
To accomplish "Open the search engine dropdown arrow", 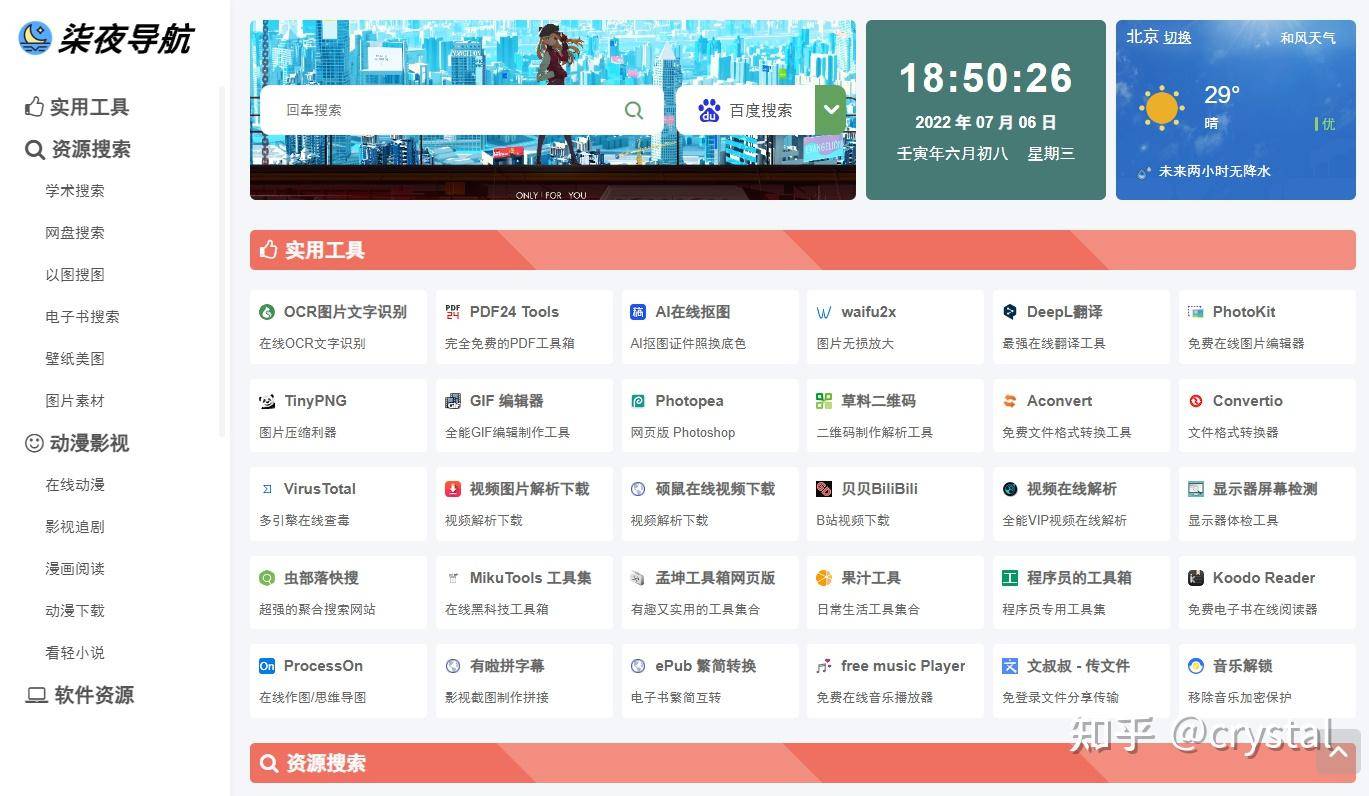I will [x=831, y=110].
